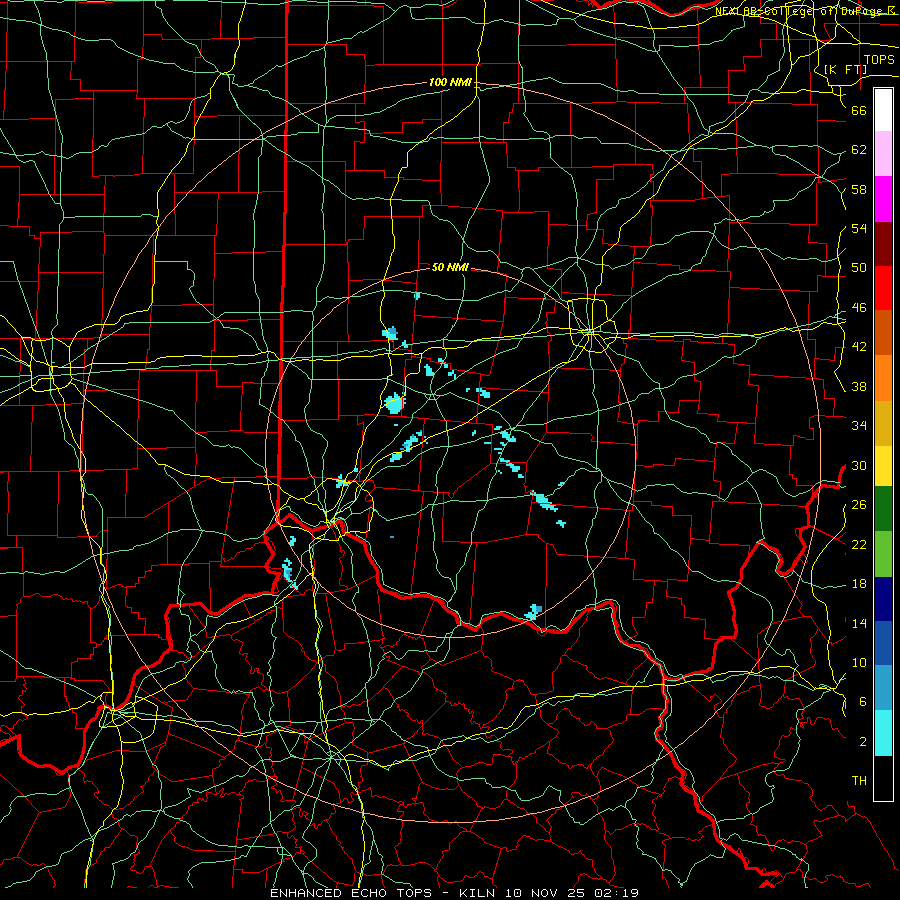The height and width of the screenshot is (900, 900).
Task: Choose the bright red legend swatch
Action: [x=883, y=289]
